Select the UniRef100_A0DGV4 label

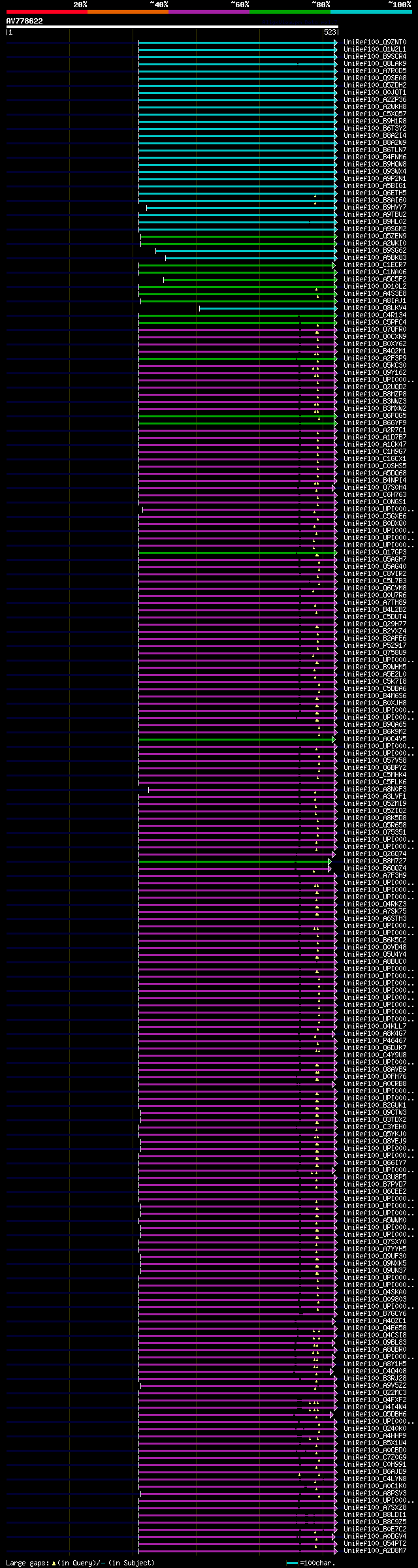[375, 1537]
